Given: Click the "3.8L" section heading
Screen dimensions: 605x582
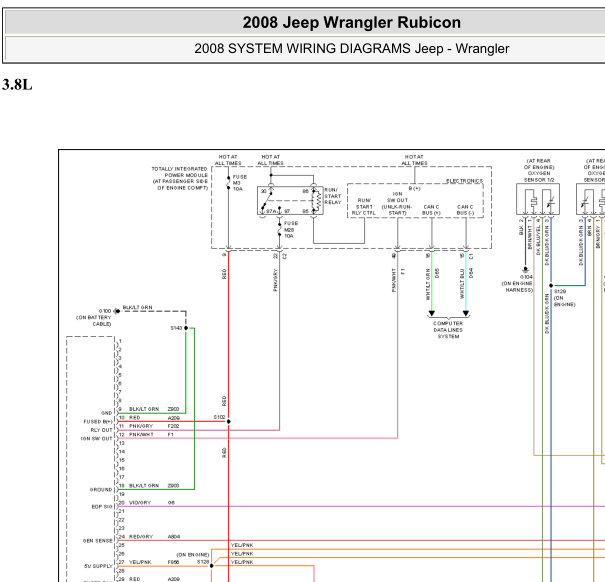Looking at the screenshot, I should tap(17, 85).
